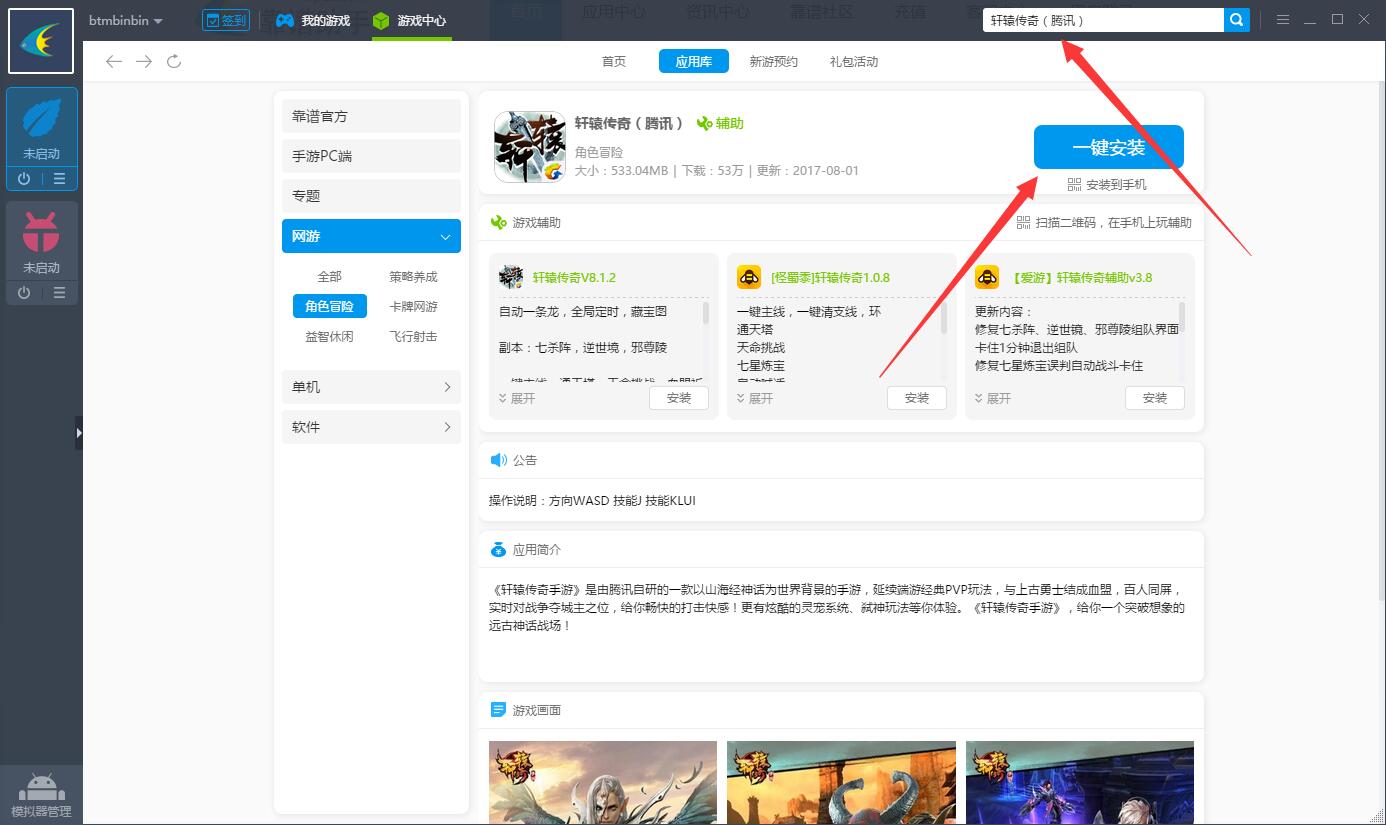
Task: Open the 首页 tab
Action: (614, 62)
